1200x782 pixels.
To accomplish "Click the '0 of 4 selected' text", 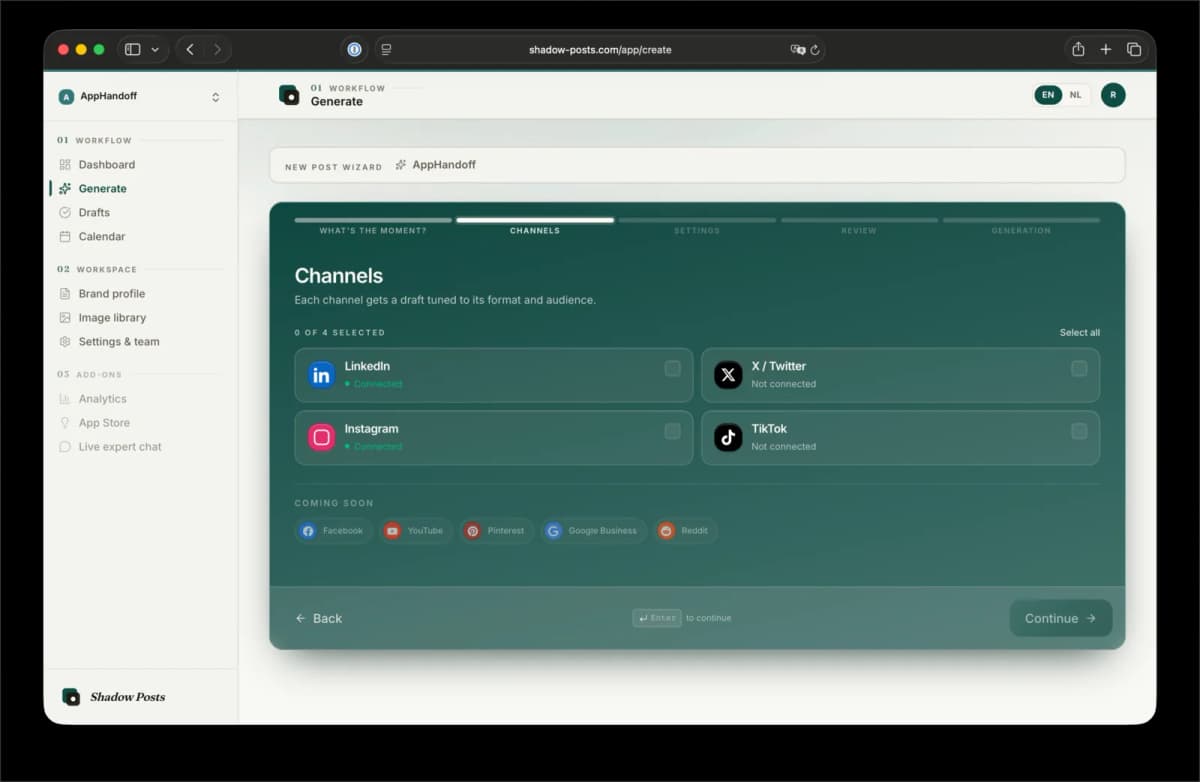I will pos(339,332).
